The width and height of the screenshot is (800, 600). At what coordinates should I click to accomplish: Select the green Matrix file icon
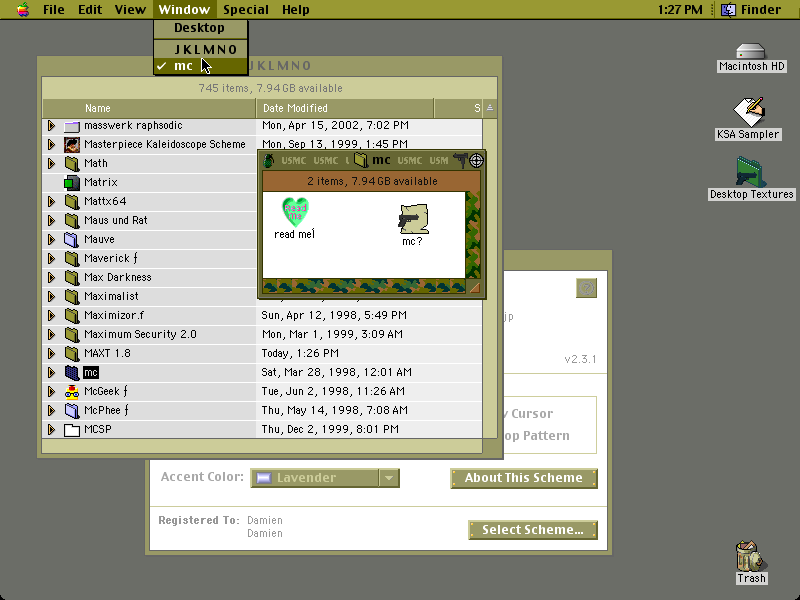click(x=72, y=183)
